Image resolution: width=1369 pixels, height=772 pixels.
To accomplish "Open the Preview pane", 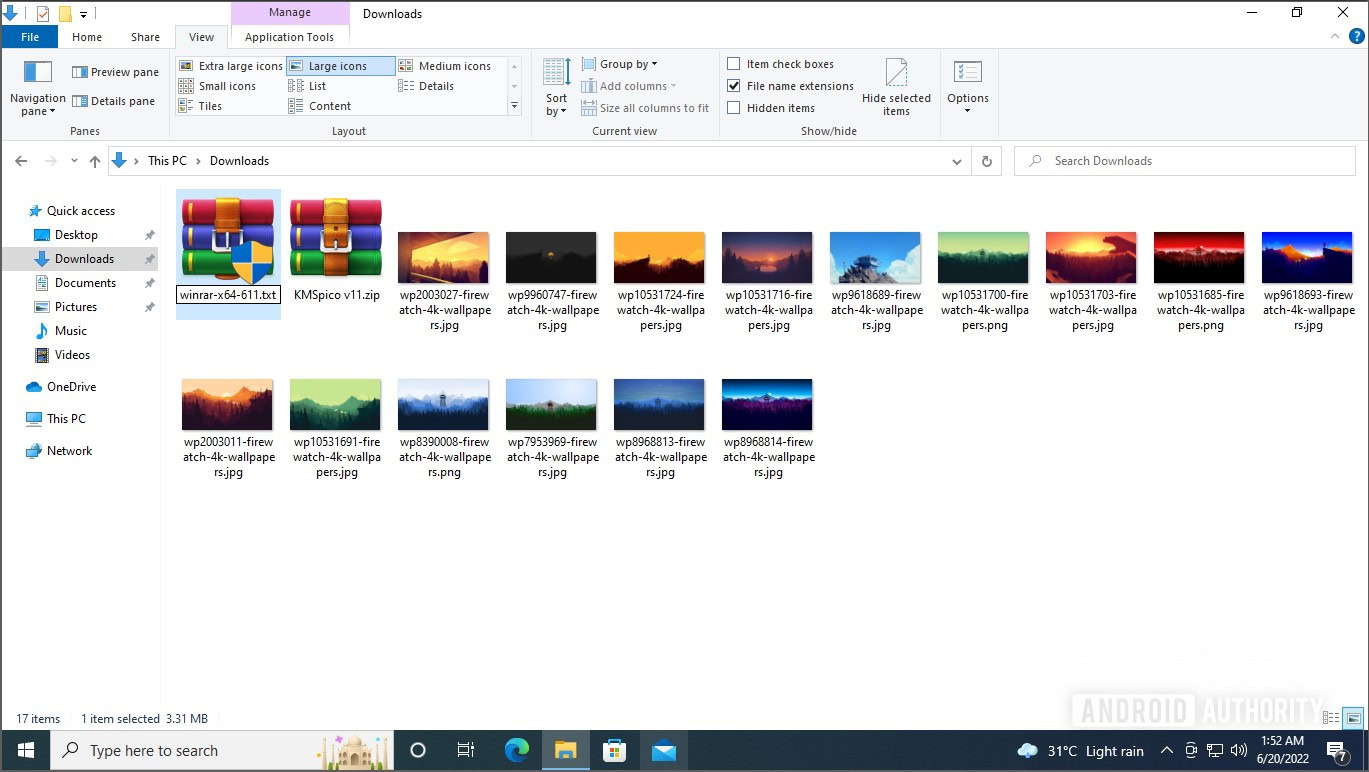I will pos(115,72).
